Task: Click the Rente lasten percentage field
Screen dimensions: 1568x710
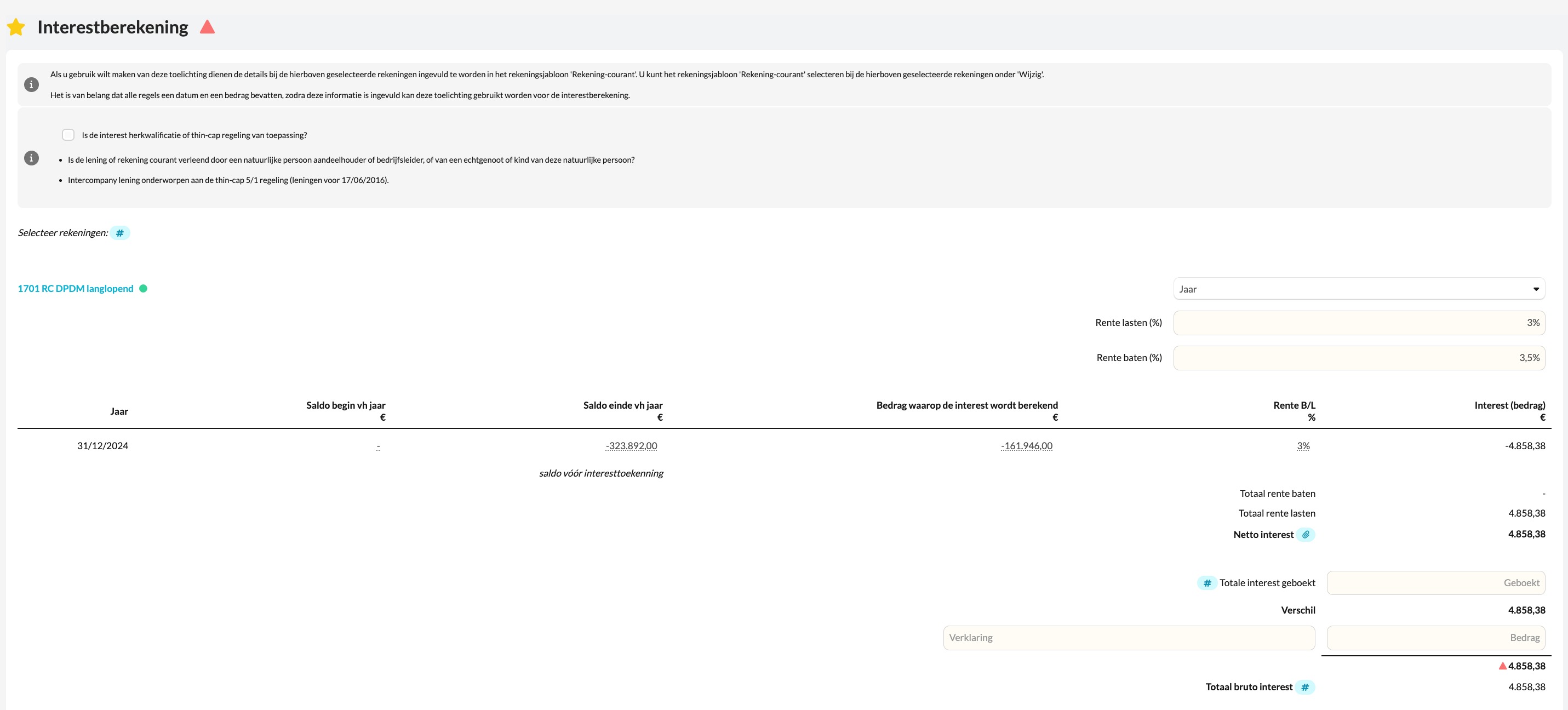Action: point(1359,323)
